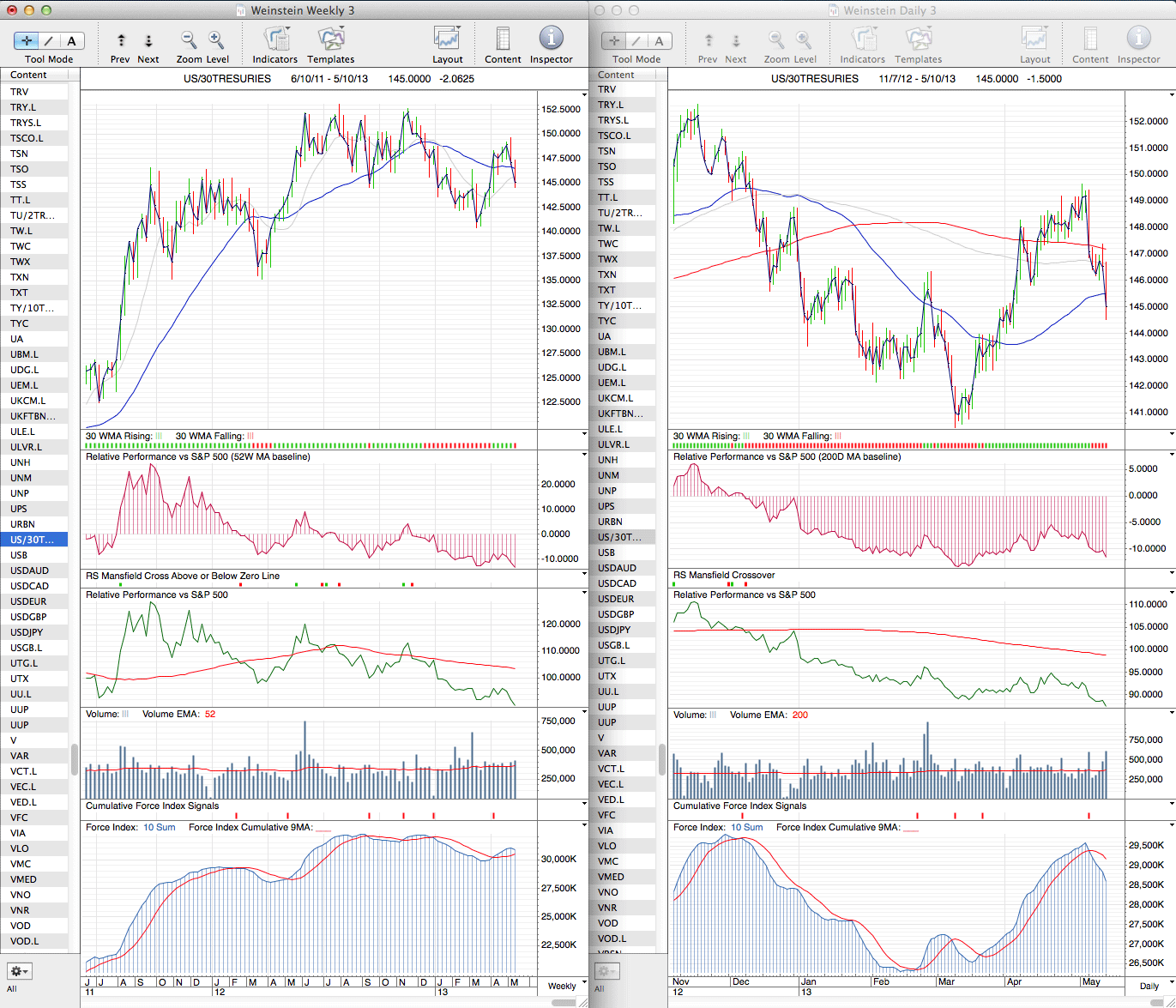Select the crosshair tool mode in Weekly window
The width and height of the screenshot is (1176, 1008).
[x=27, y=41]
